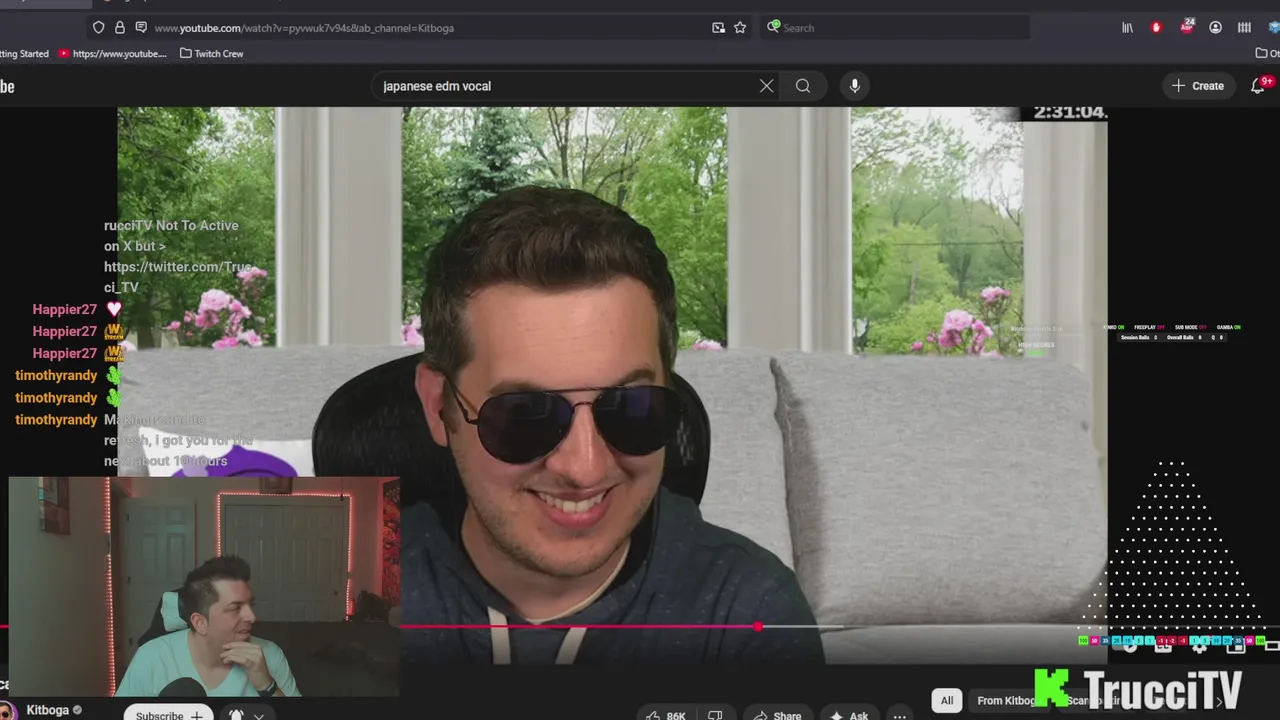Start voice search with microphone

[x=854, y=86]
